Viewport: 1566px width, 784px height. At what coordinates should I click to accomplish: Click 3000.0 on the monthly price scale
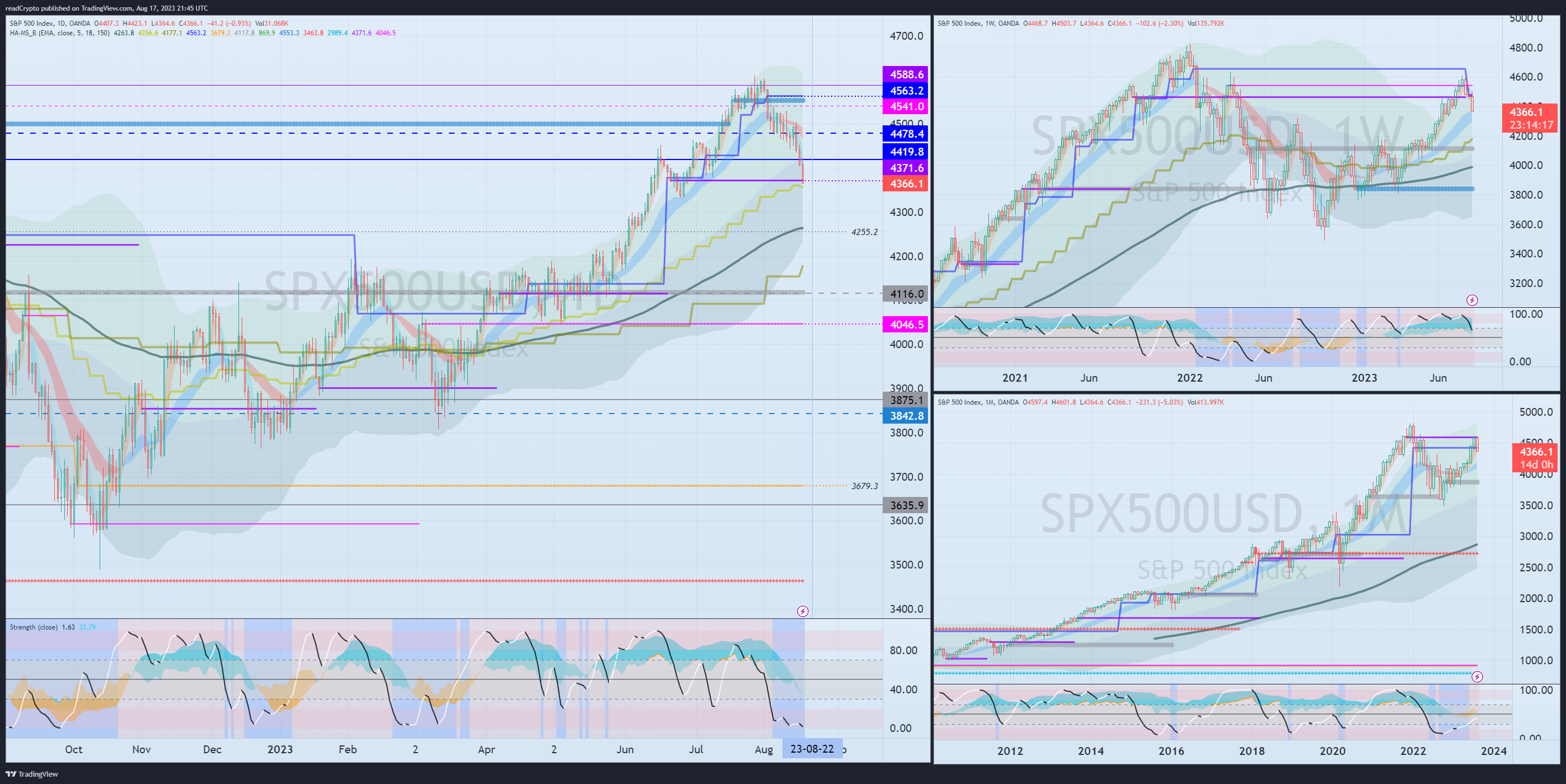pos(1536,536)
